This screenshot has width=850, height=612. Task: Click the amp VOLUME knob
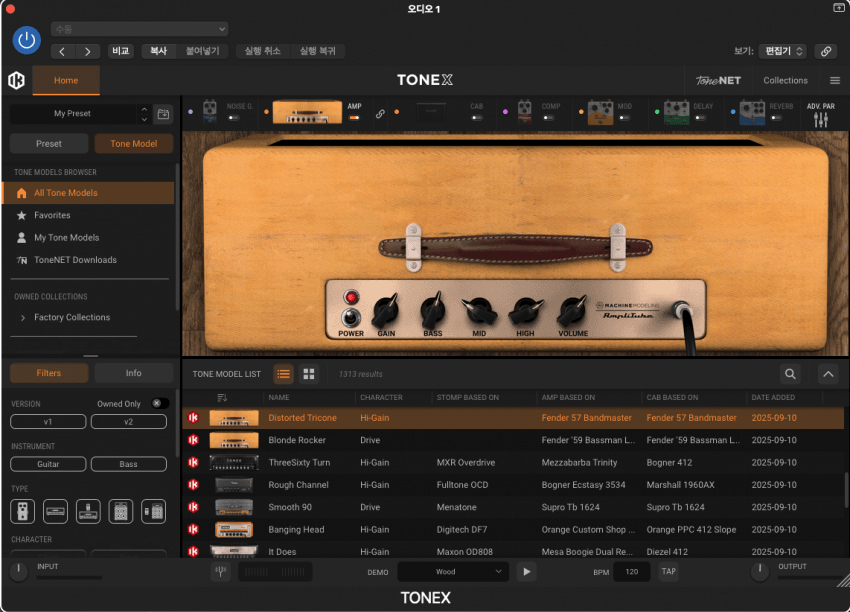point(572,311)
